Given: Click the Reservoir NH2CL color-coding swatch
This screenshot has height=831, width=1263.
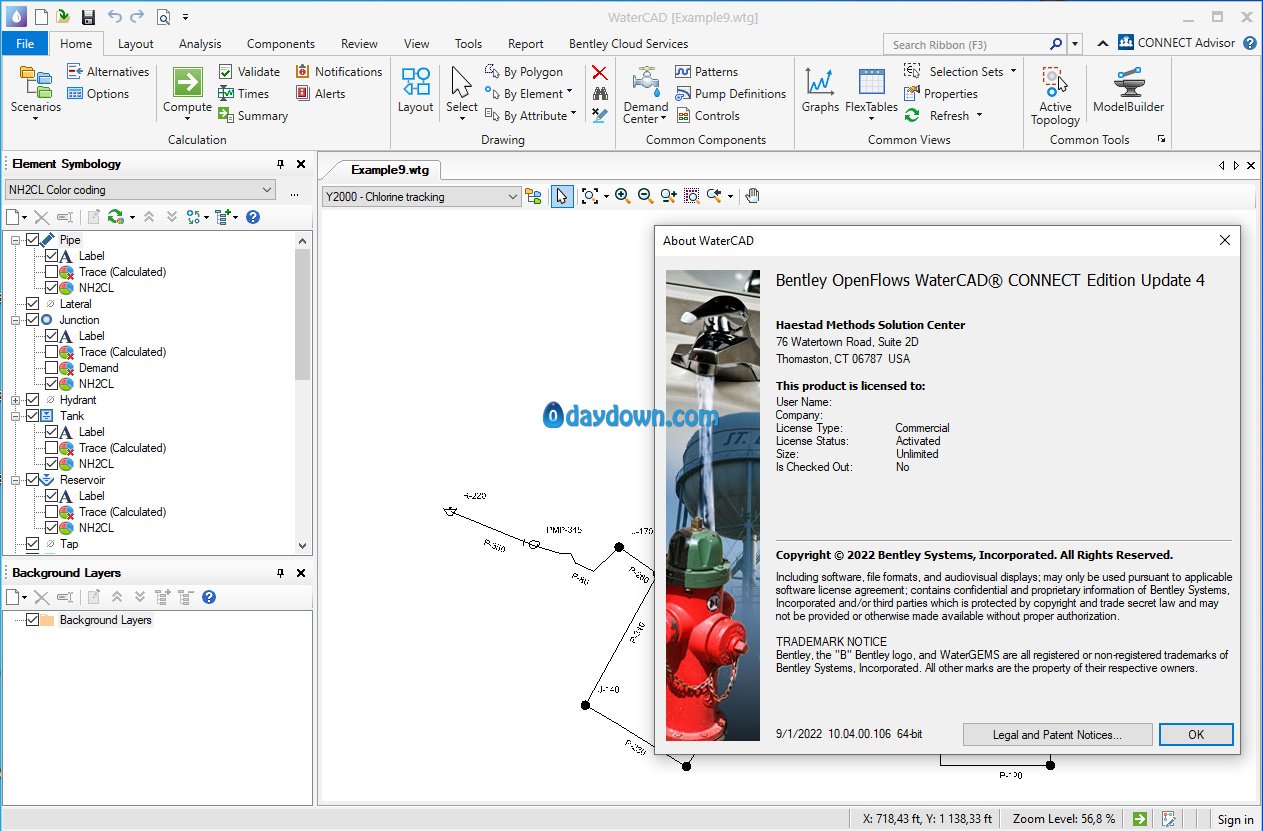Looking at the screenshot, I should pos(66,528).
